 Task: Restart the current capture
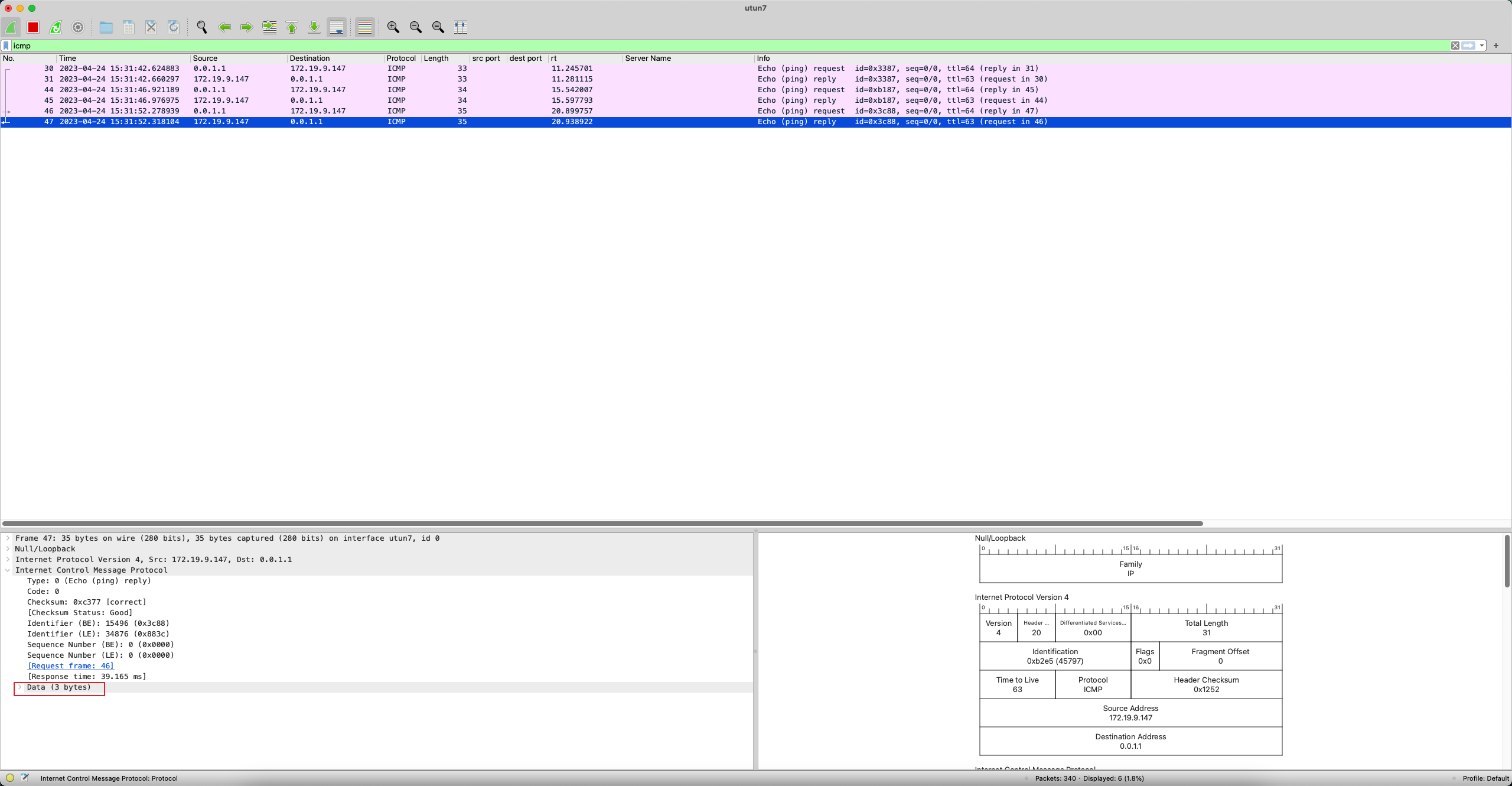pyautogui.click(x=56, y=27)
